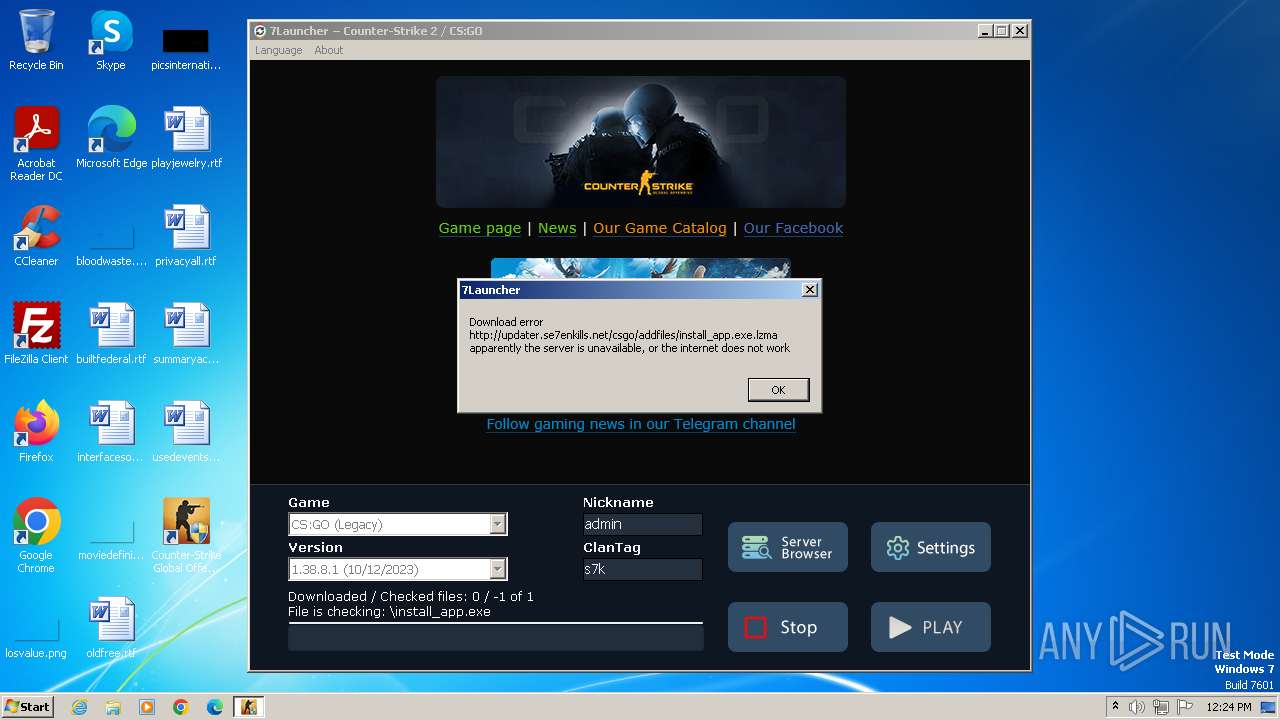Launch Skype from the desktop
The image size is (1280, 720).
pos(110,40)
